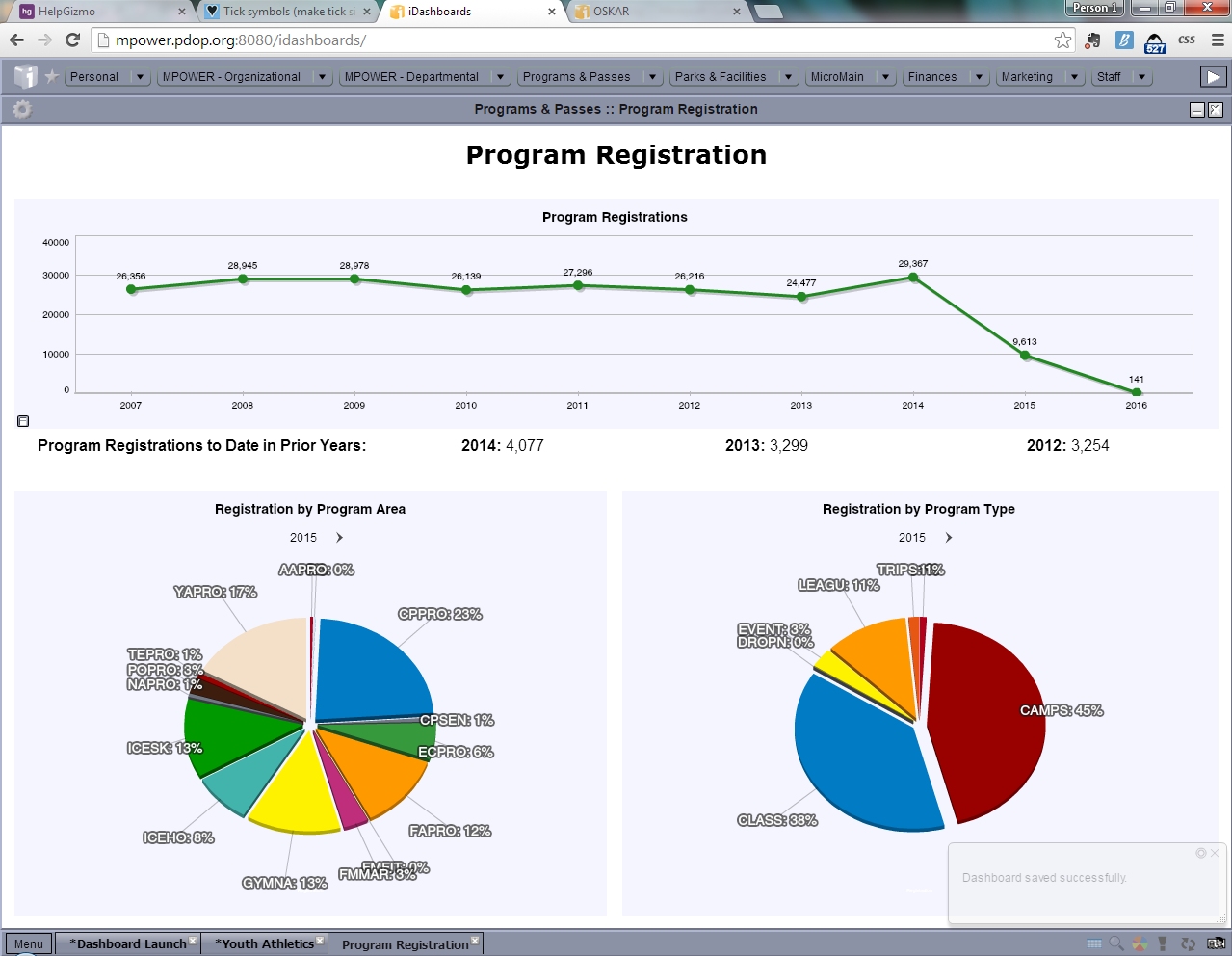Expand the MPOWER - Organizational dropdown arrow

[x=322, y=77]
